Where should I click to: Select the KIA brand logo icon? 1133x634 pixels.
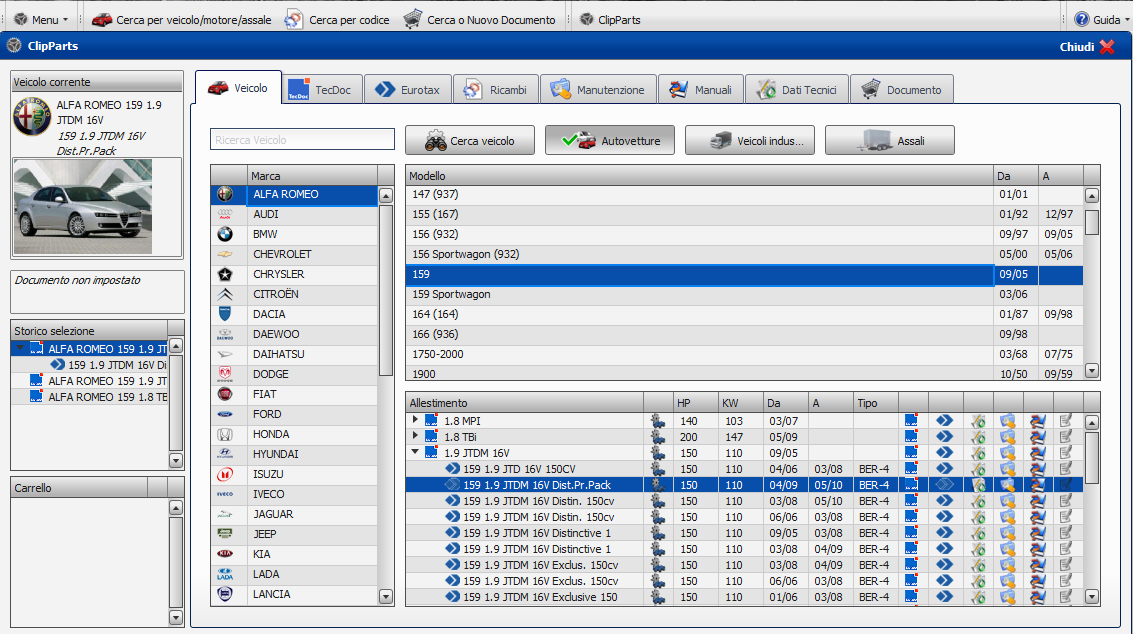pyautogui.click(x=225, y=554)
